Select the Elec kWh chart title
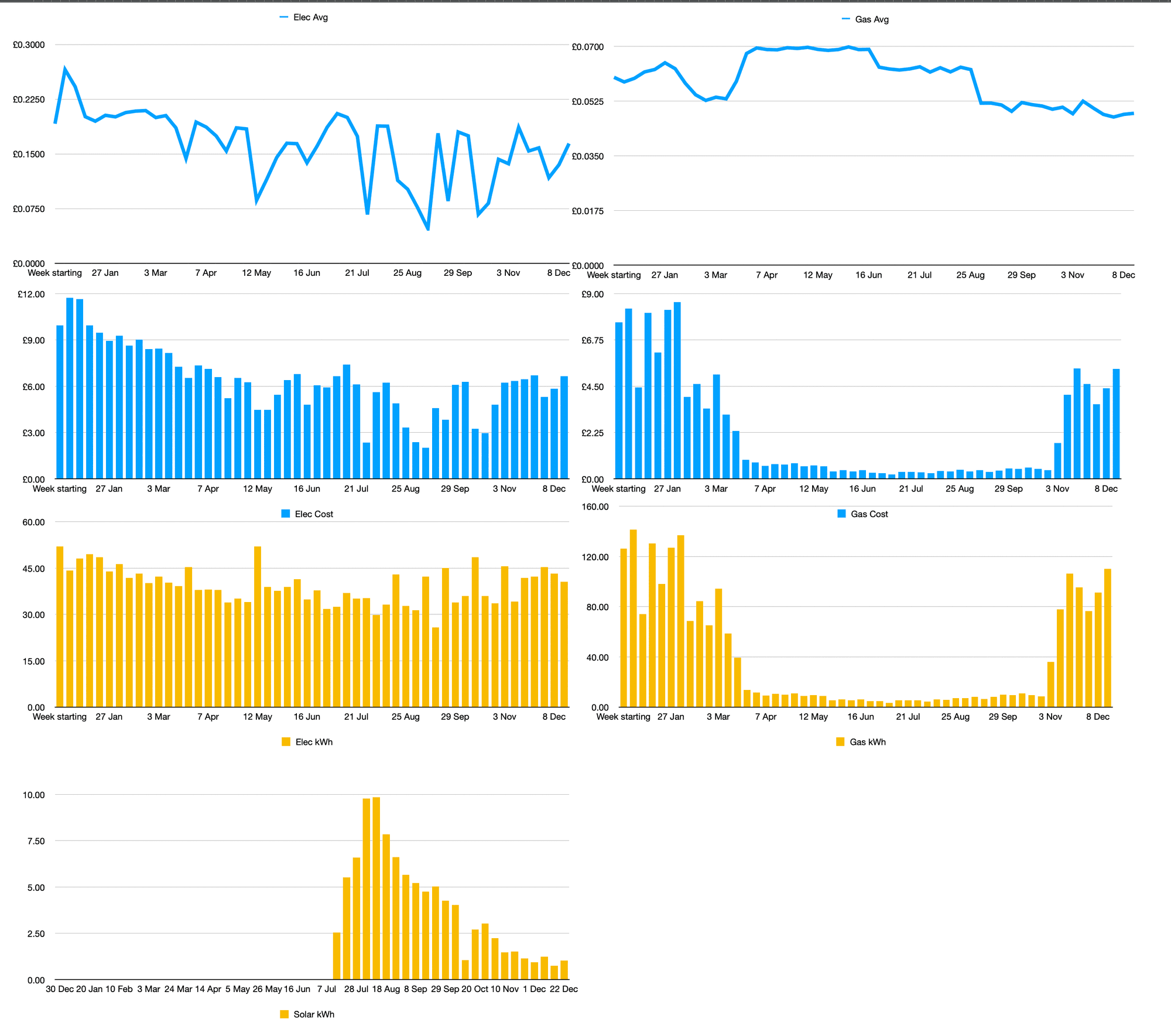 point(313,741)
